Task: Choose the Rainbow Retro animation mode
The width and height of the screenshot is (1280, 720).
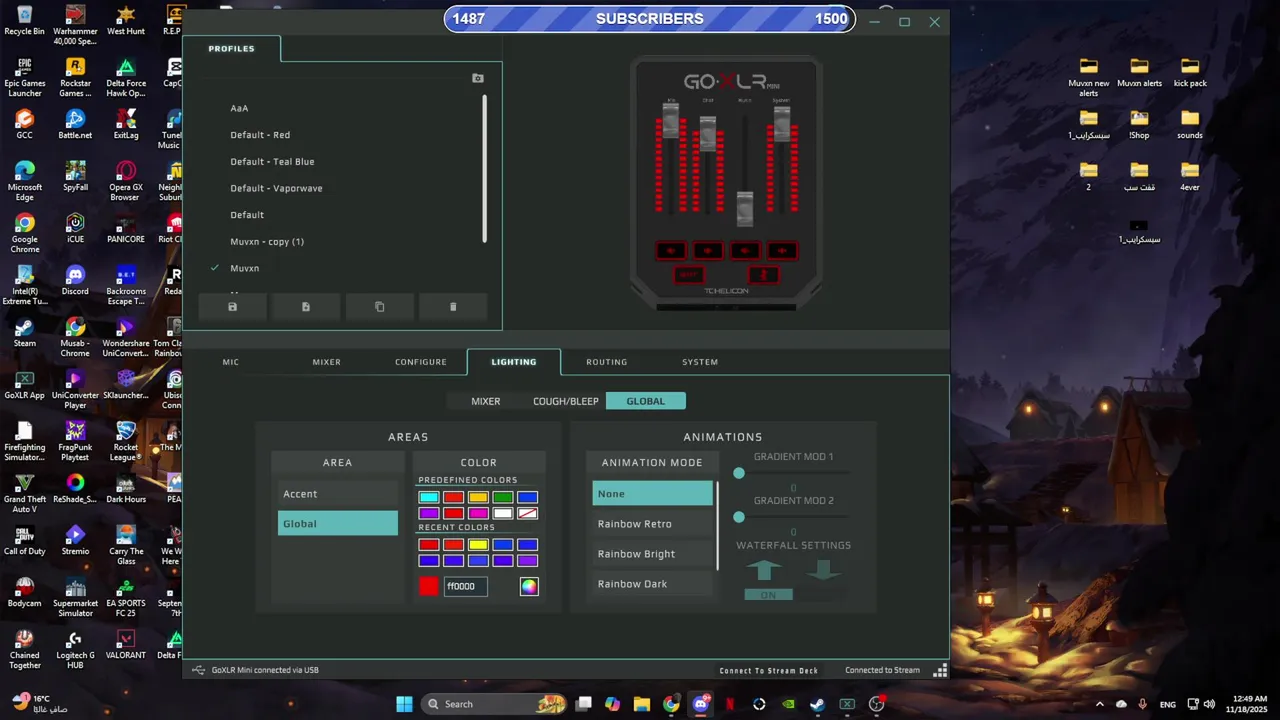Action: pos(653,524)
